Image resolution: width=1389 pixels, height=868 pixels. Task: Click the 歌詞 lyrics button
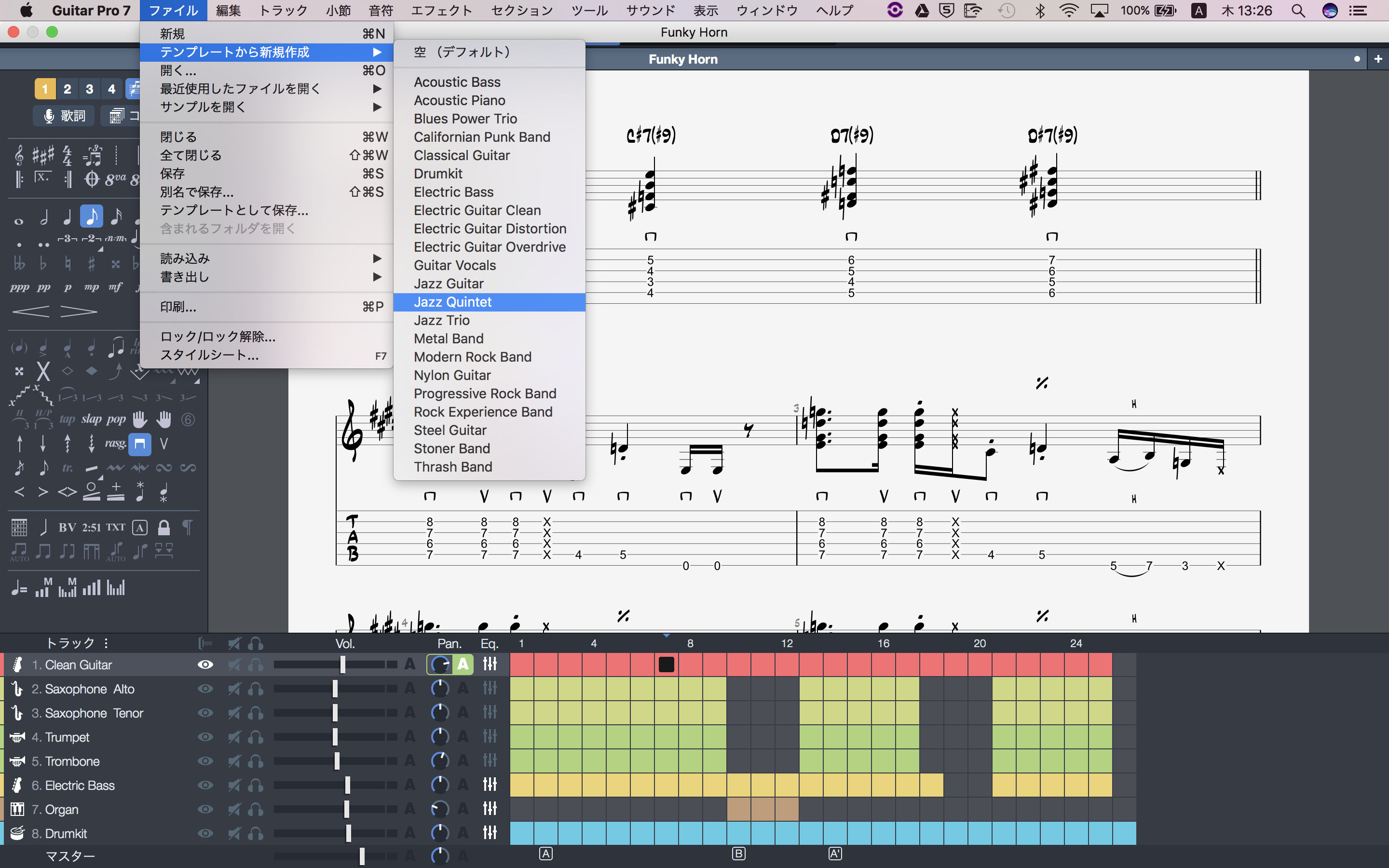pos(64,116)
